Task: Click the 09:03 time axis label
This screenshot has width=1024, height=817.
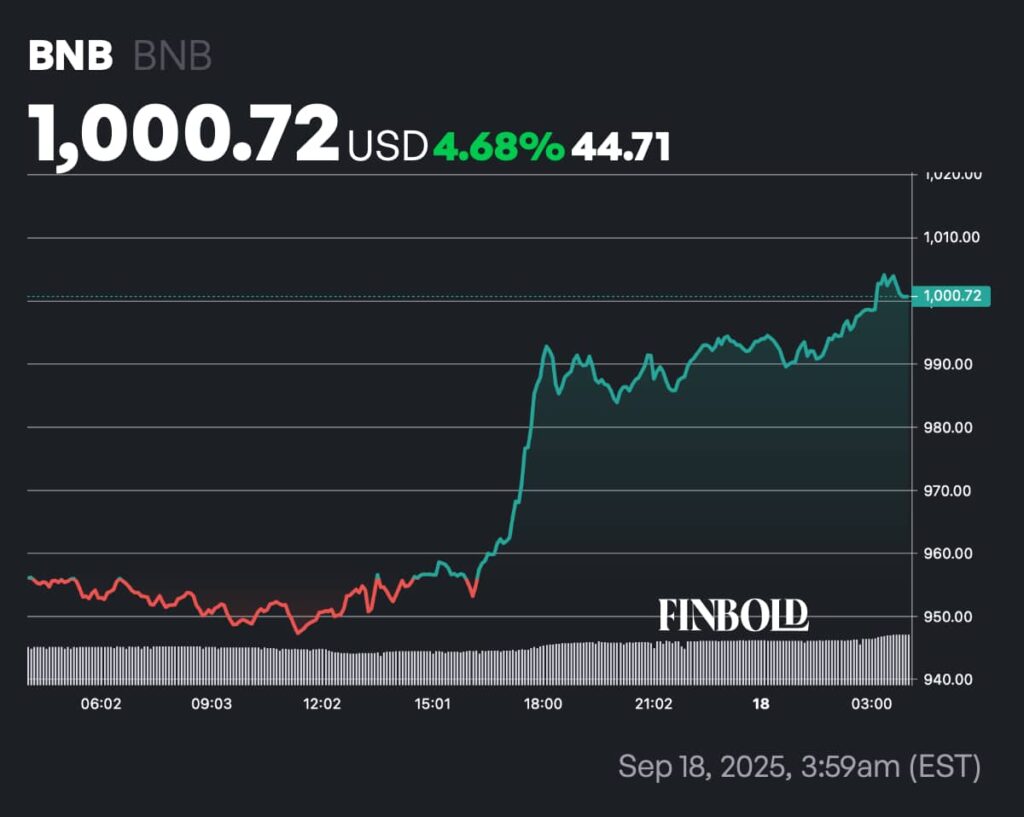Action: (x=211, y=704)
